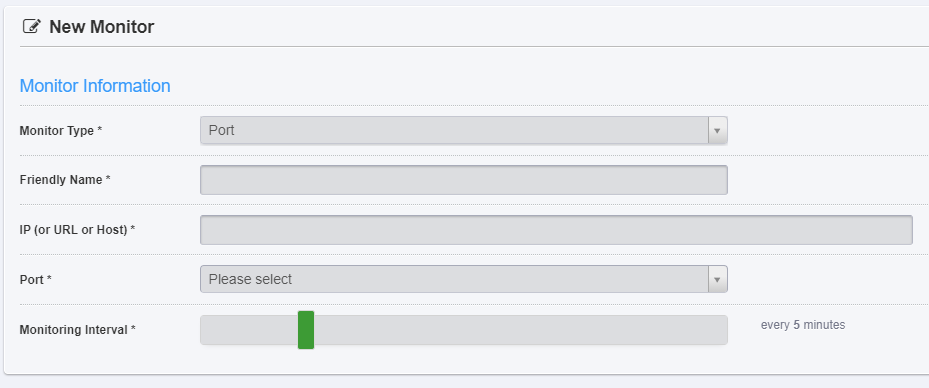
Task: Click the slider track left of green handle
Action: click(x=249, y=330)
